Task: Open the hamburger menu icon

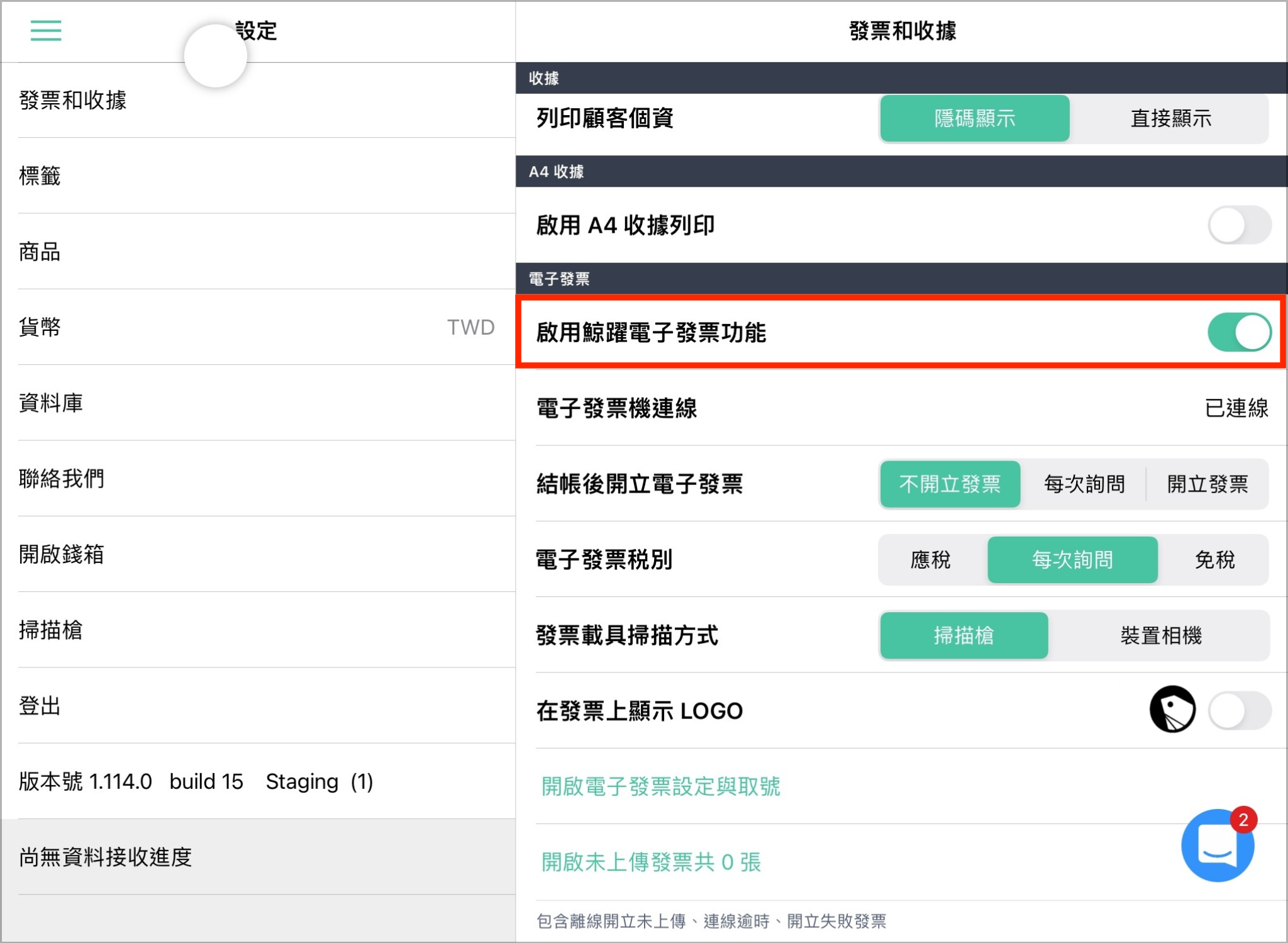Action: pyautogui.click(x=46, y=30)
